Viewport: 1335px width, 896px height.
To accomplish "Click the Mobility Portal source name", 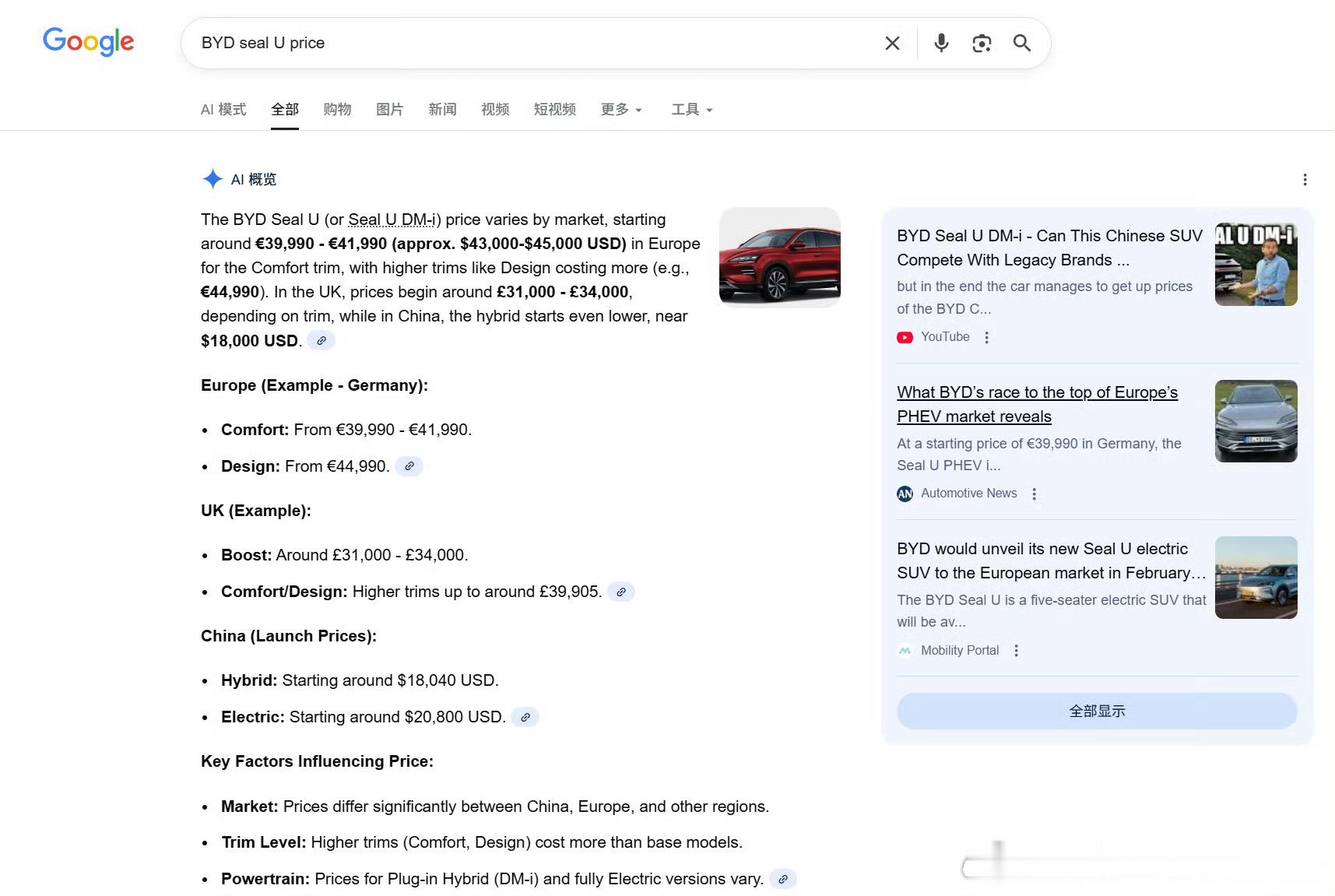I will (x=960, y=650).
